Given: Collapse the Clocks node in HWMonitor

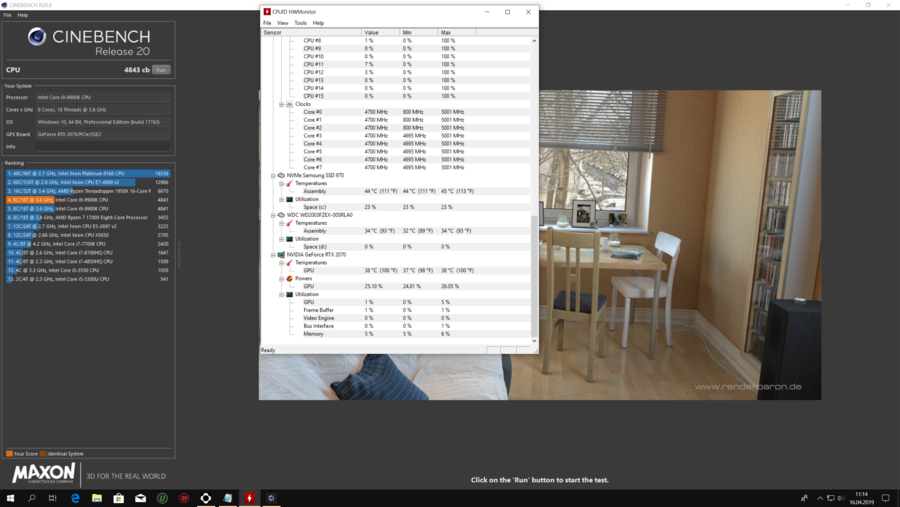Looking at the screenshot, I should (281, 104).
